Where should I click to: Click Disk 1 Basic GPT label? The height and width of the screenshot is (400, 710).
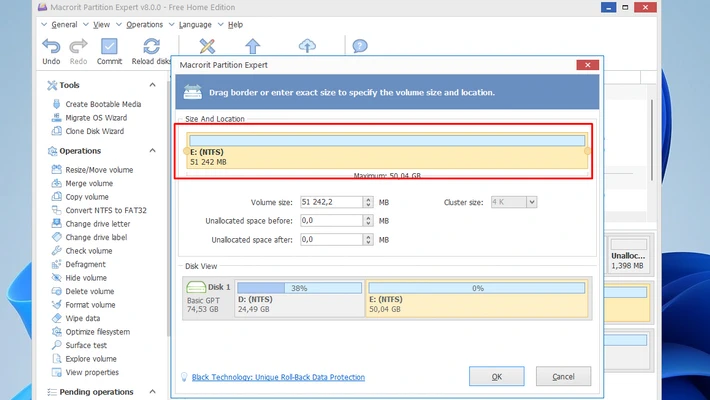pyautogui.click(x=208, y=298)
